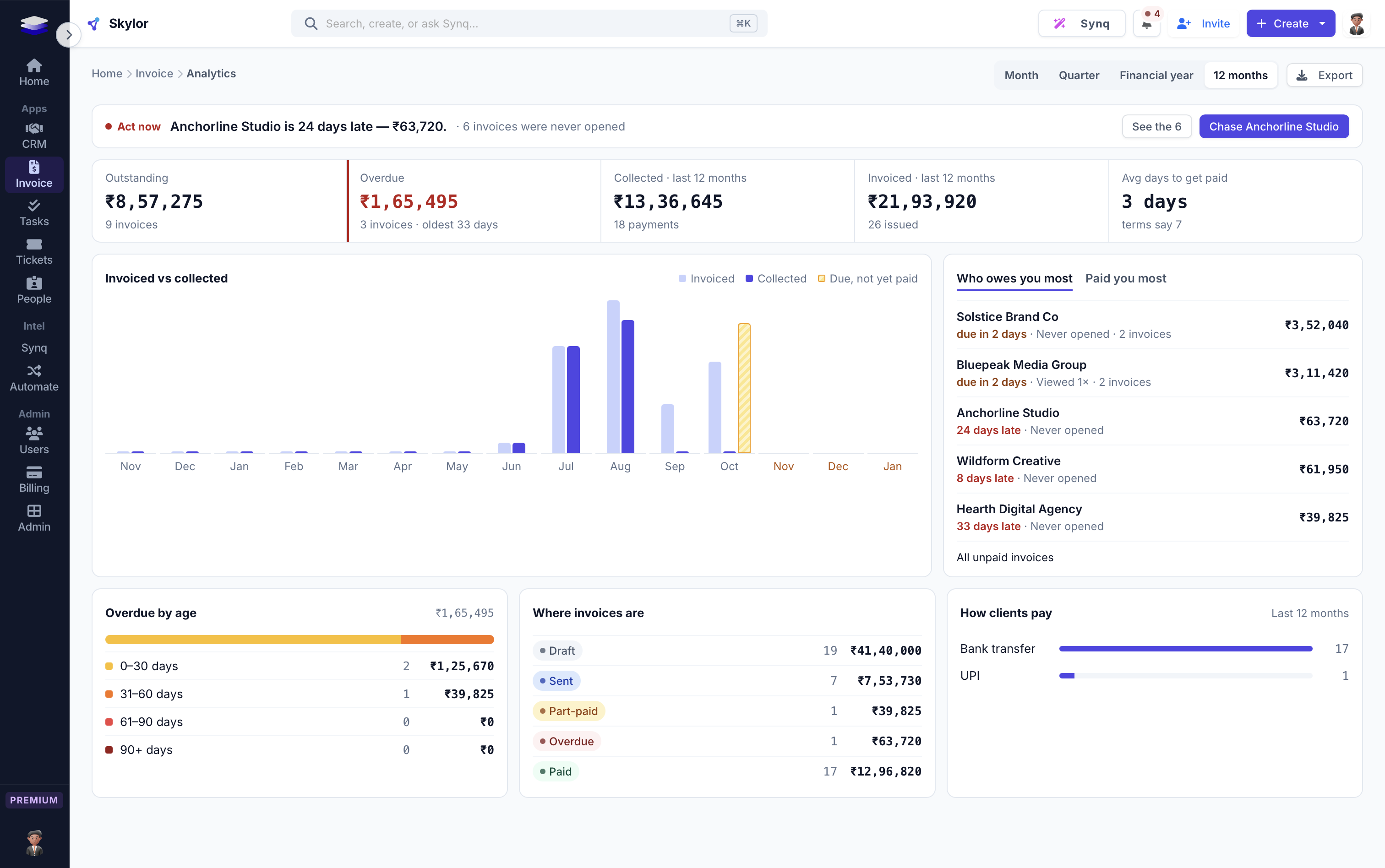This screenshot has height=868, width=1385.
Task: Toggle Collected legend swatch
Action: coord(749,278)
